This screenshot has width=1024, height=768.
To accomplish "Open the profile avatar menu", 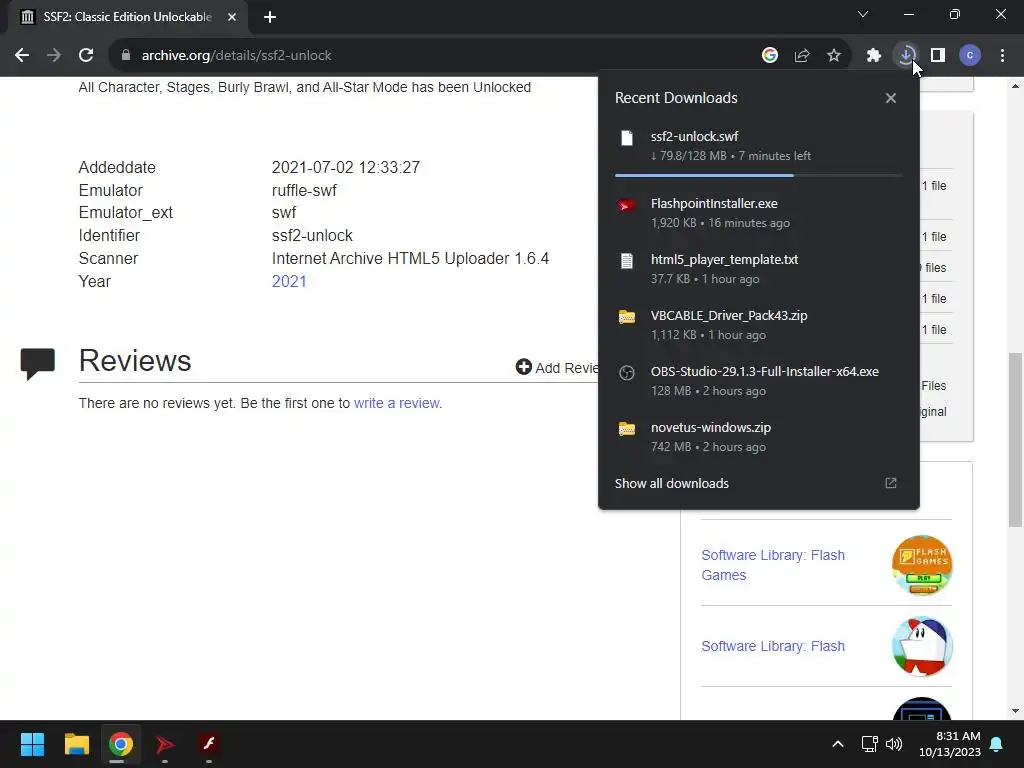I will click(x=970, y=56).
